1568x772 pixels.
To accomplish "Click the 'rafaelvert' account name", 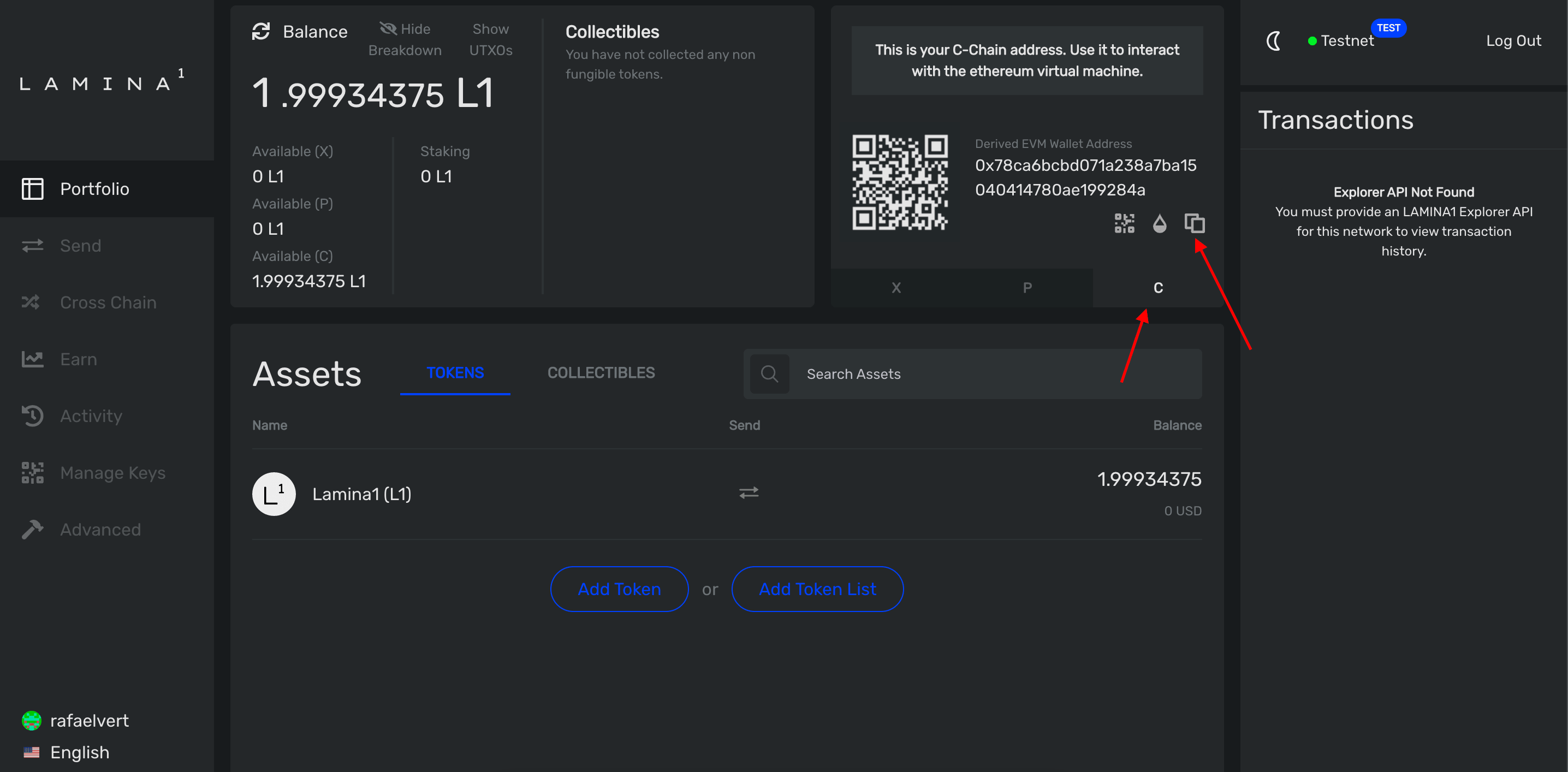I will [x=90, y=720].
